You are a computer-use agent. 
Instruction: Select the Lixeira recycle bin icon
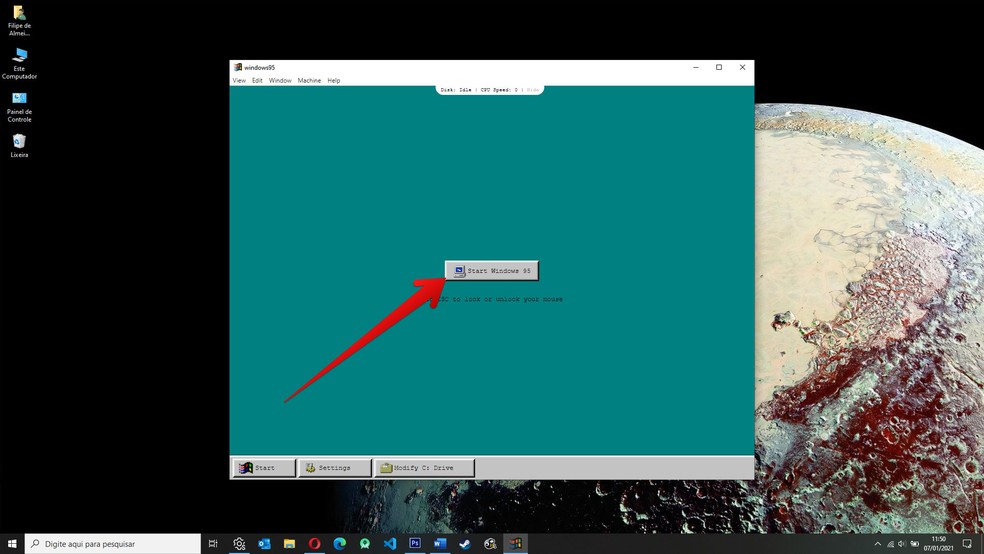tap(19, 146)
